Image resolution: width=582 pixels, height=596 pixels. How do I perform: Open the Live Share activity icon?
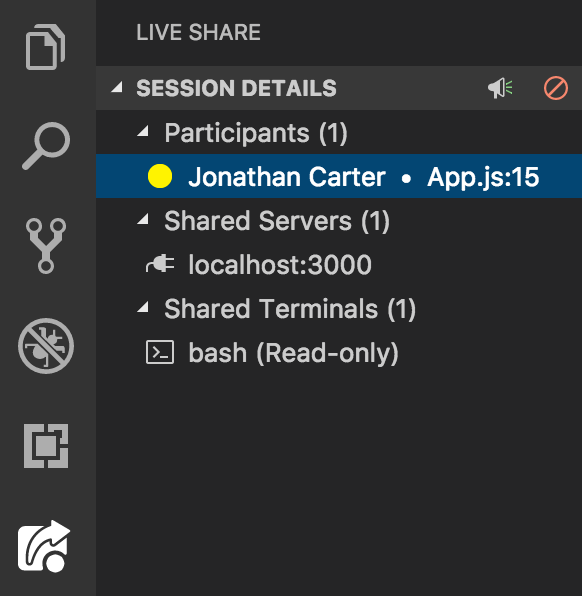[x=44, y=546]
